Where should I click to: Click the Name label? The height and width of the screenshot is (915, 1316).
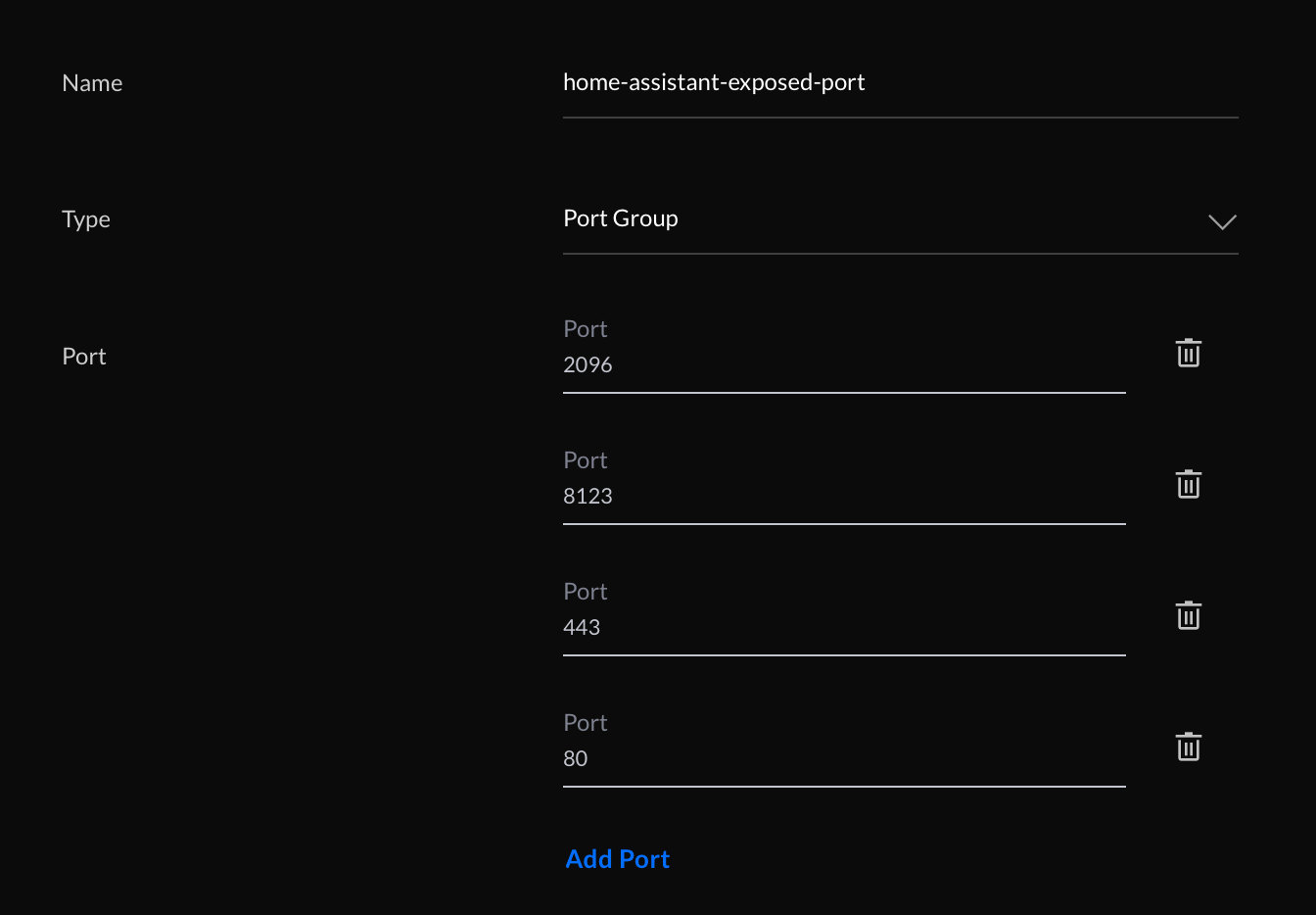(92, 83)
